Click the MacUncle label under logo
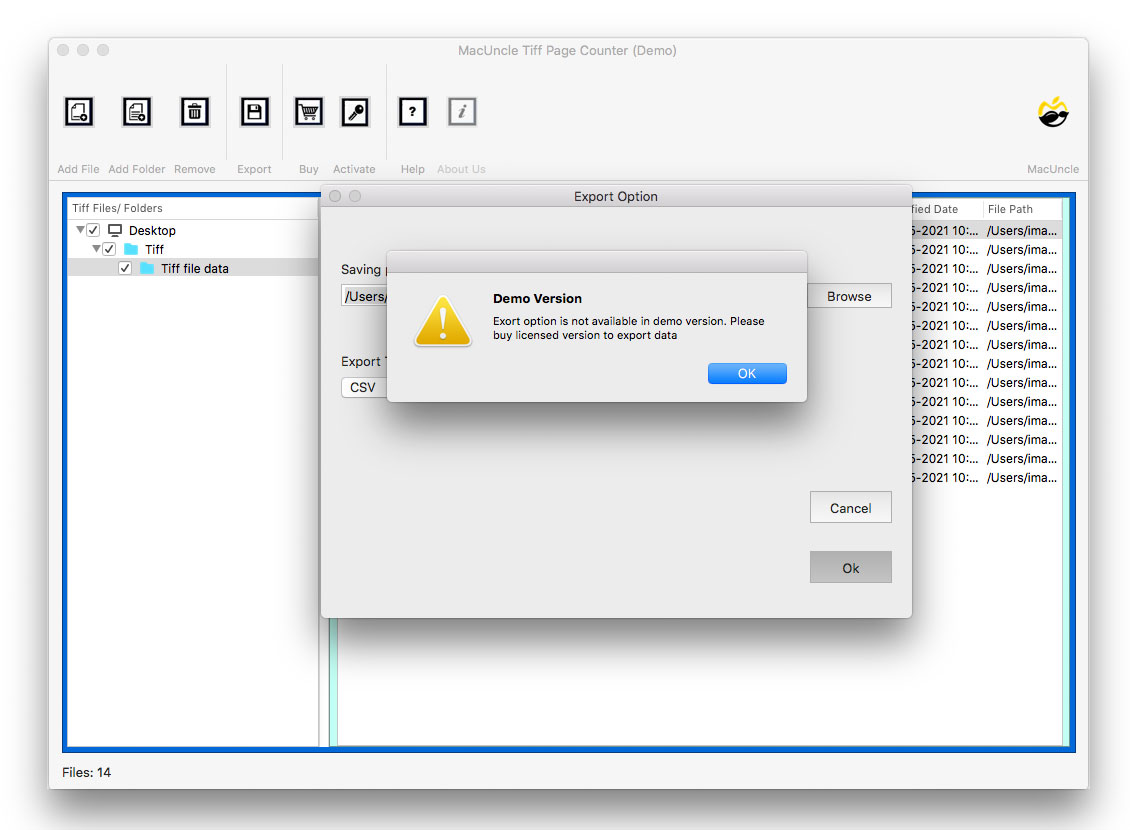 [x=1053, y=169]
